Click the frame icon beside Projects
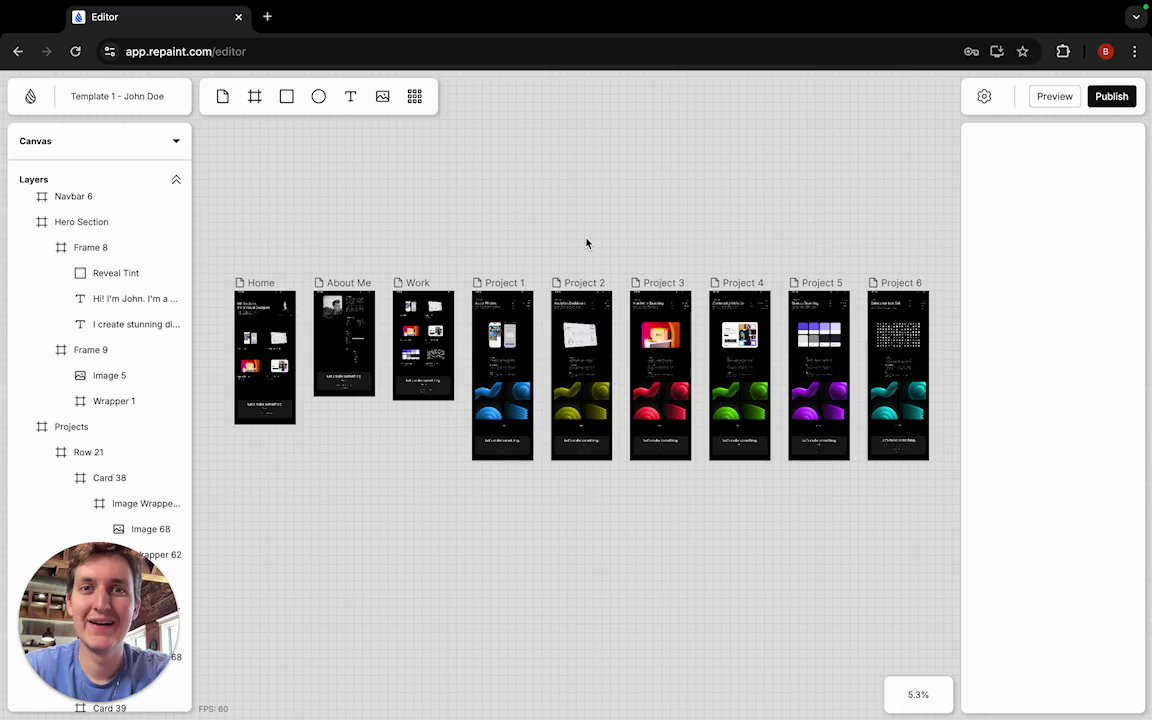Viewport: 1152px width, 720px height. click(x=42, y=427)
